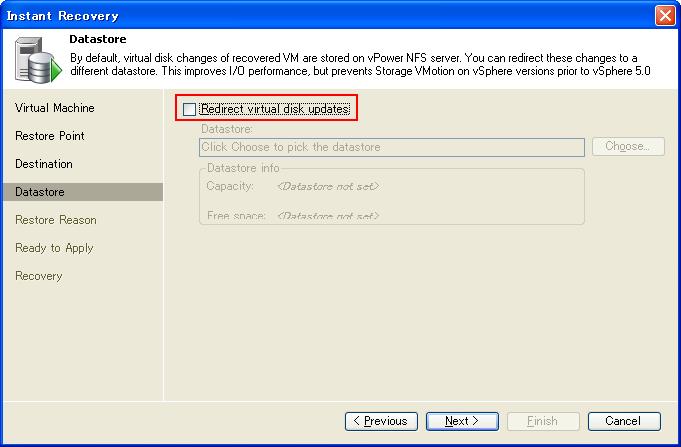This screenshot has height=447, width=681.
Task: Select the Recovery step in sidebar
Action: (39, 276)
